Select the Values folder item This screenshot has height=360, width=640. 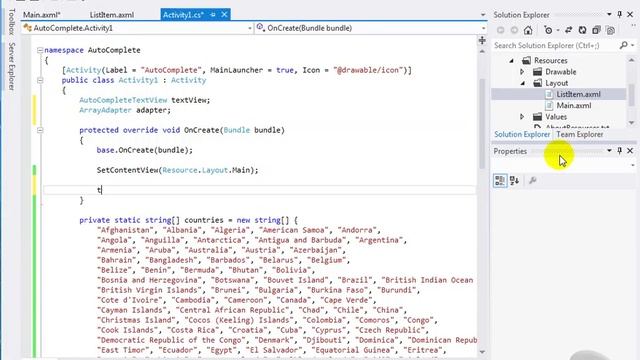[x=556, y=117]
